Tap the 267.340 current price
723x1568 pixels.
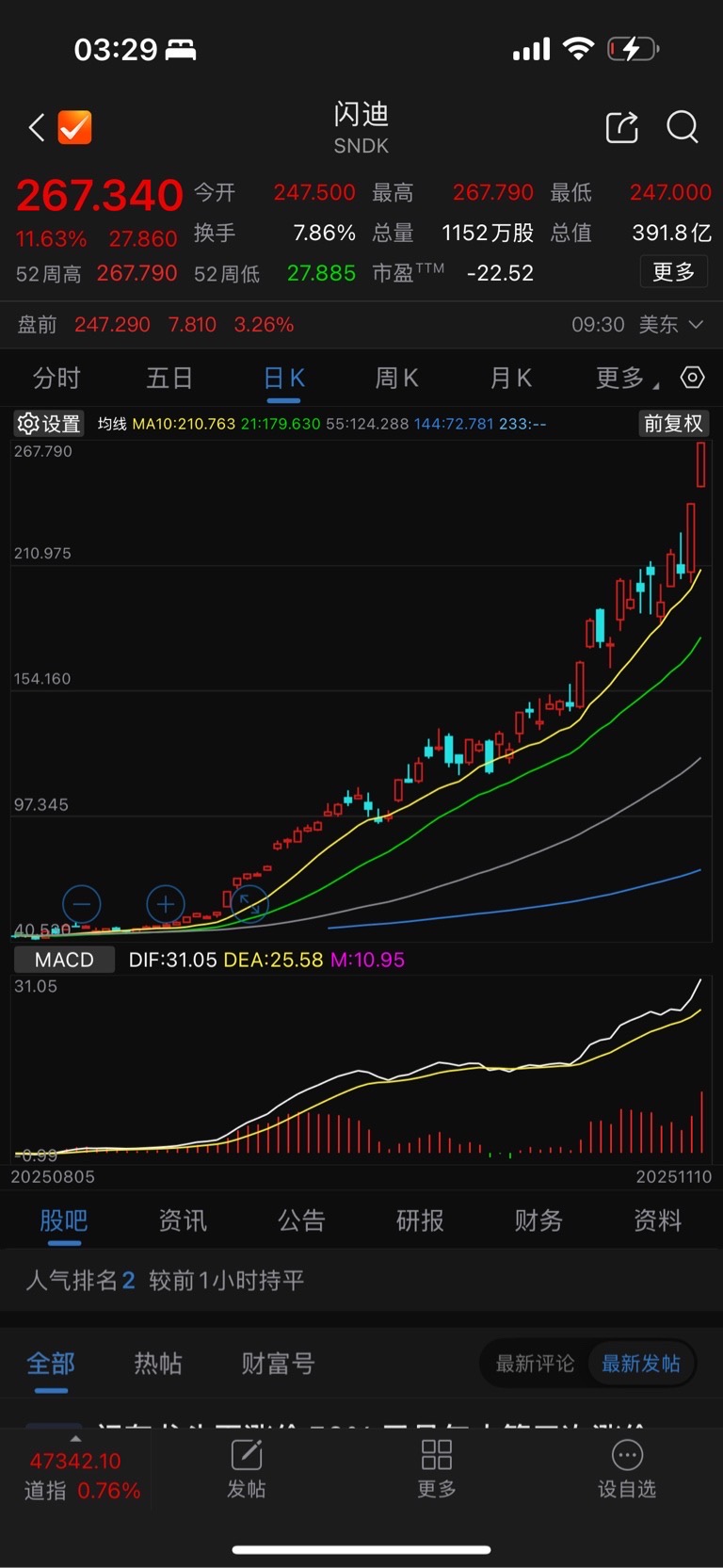coord(99,196)
